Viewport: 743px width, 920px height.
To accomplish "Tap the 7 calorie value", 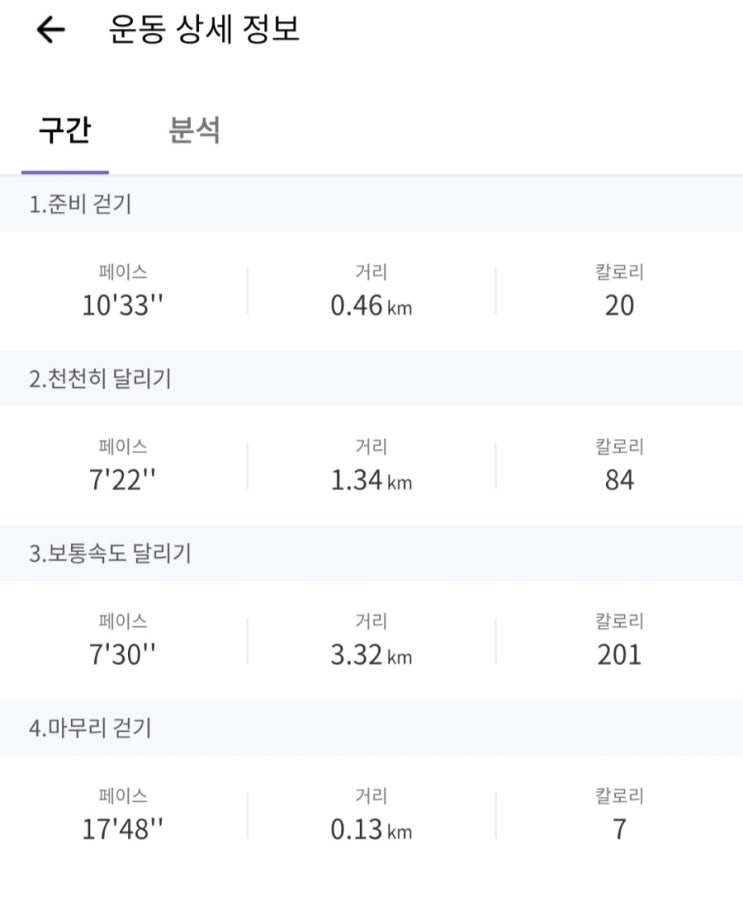I will tap(619, 830).
